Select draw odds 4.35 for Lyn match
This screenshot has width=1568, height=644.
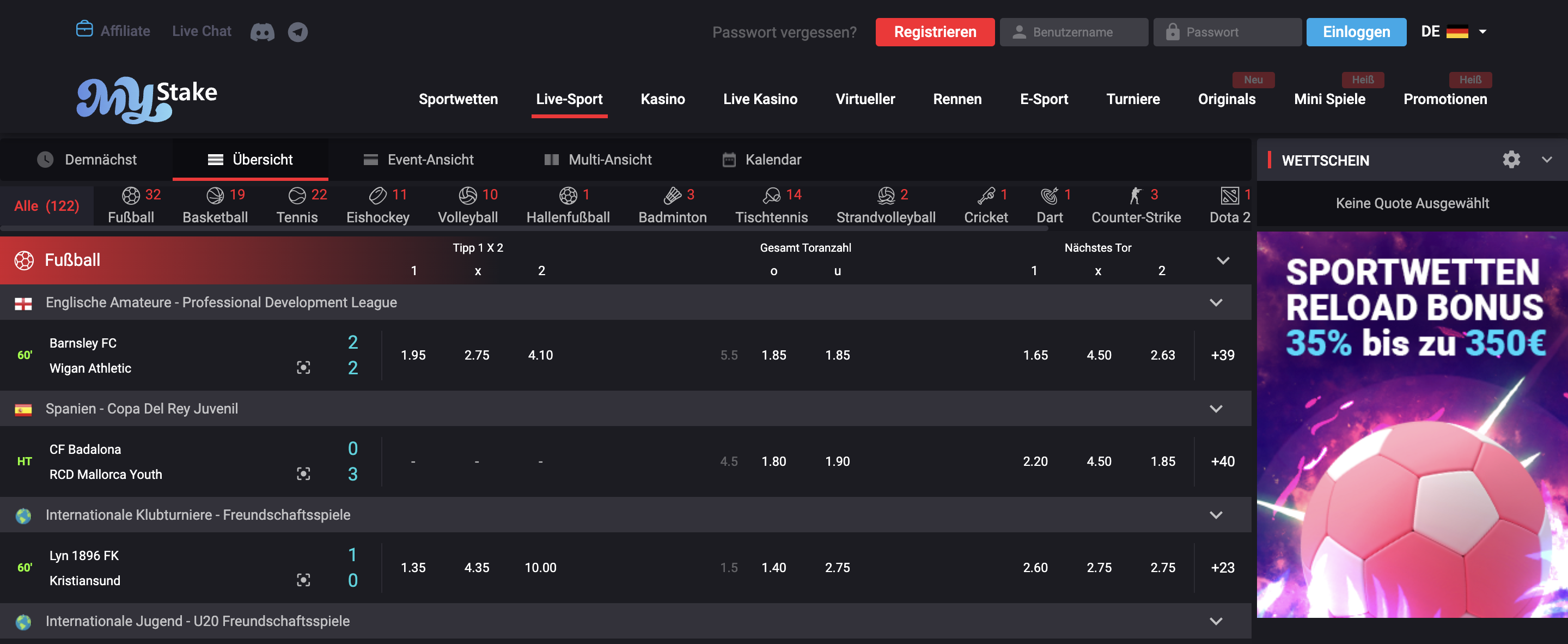coord(477,567)
